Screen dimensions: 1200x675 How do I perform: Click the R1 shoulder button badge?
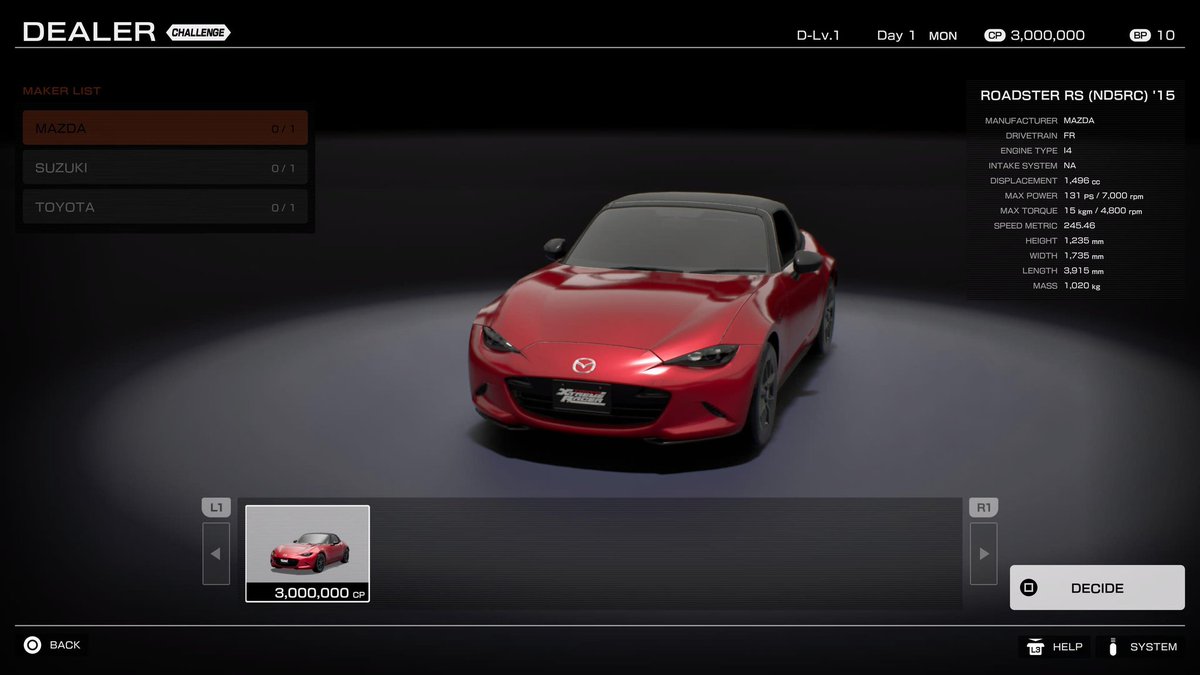(x=983, y=507)
